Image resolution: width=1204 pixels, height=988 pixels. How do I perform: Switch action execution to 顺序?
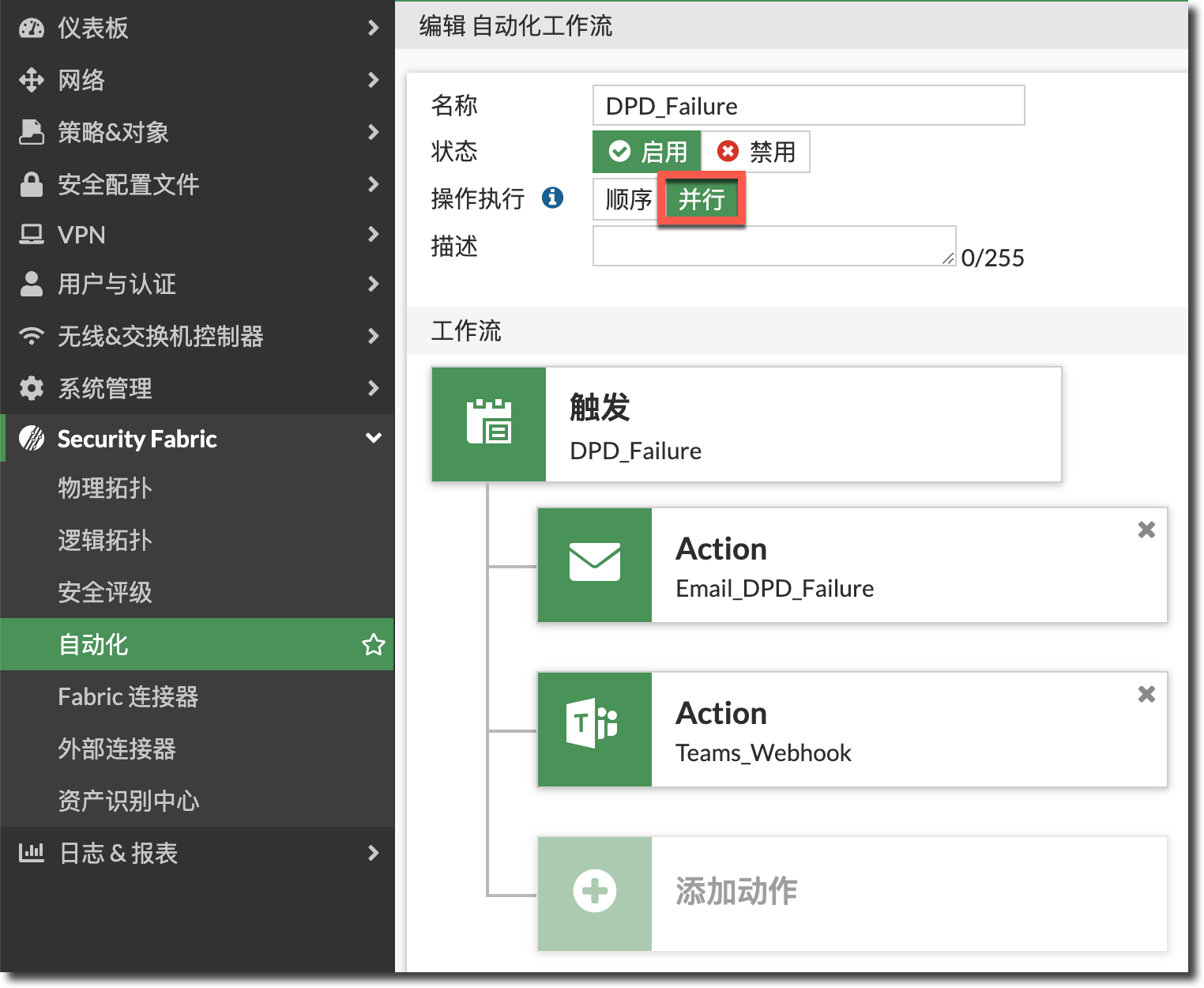tap(628, 199)
